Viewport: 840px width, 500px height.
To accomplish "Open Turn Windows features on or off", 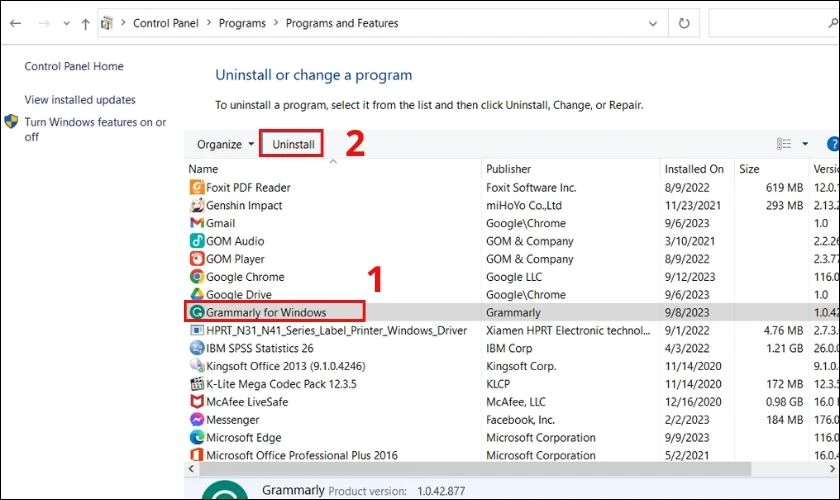I will 95,129.
